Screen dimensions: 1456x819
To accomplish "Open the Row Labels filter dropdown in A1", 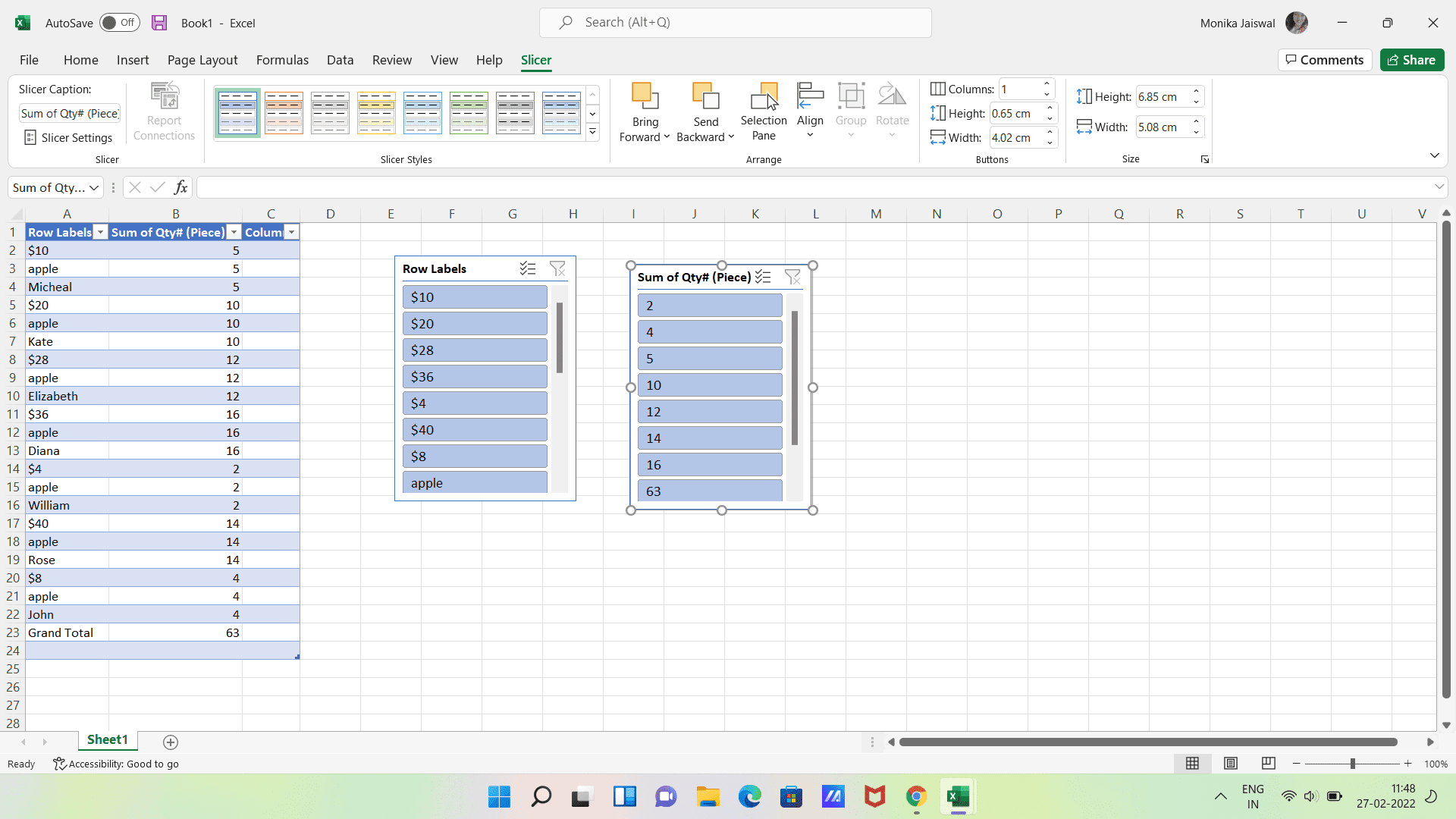I will pyautogui.click(x=100, y=232).
